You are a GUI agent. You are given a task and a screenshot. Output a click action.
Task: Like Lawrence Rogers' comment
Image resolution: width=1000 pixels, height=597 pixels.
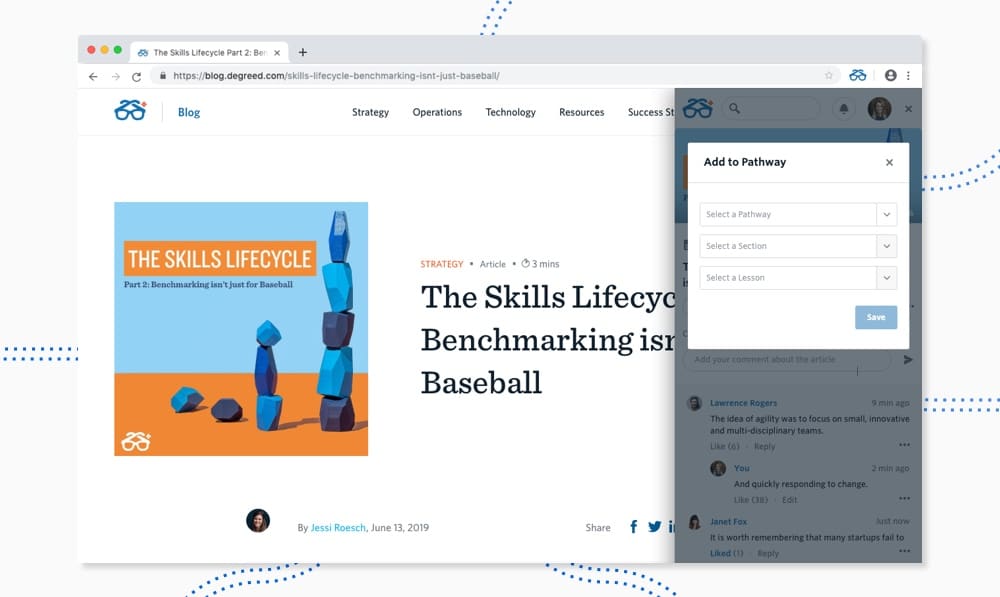(x=724, y=446)
